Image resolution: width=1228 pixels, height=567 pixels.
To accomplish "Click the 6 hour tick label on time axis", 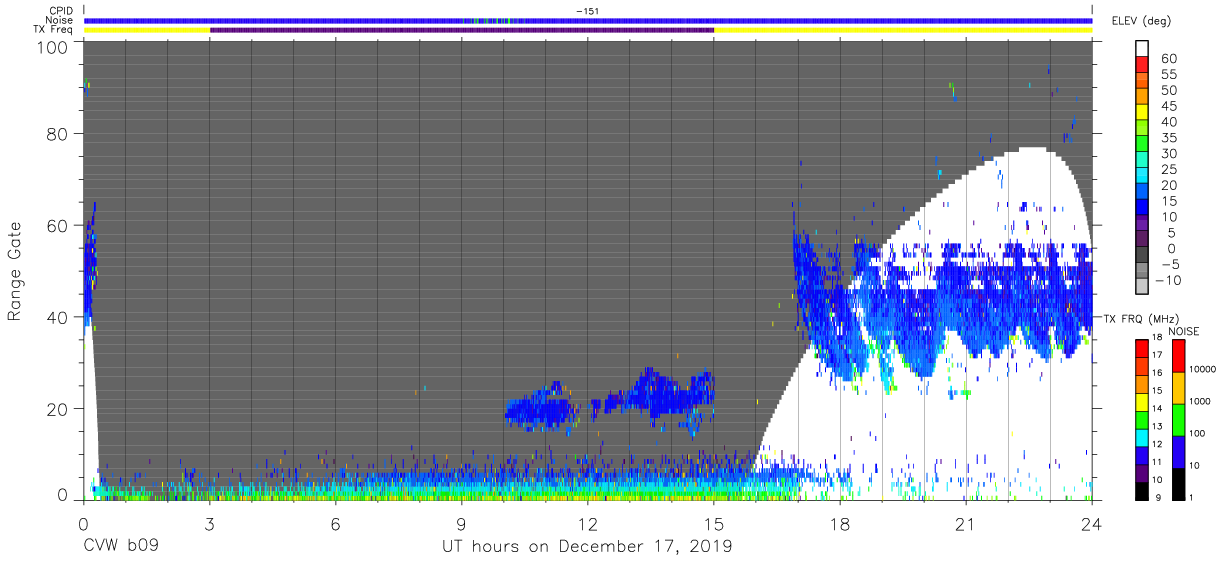I will point(335,524).
